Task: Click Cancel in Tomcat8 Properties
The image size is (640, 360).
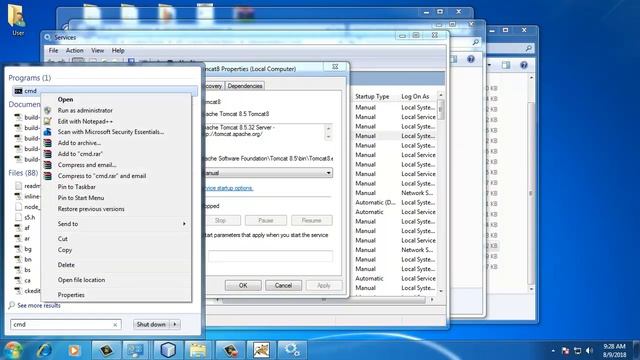Action: (283, 285)
